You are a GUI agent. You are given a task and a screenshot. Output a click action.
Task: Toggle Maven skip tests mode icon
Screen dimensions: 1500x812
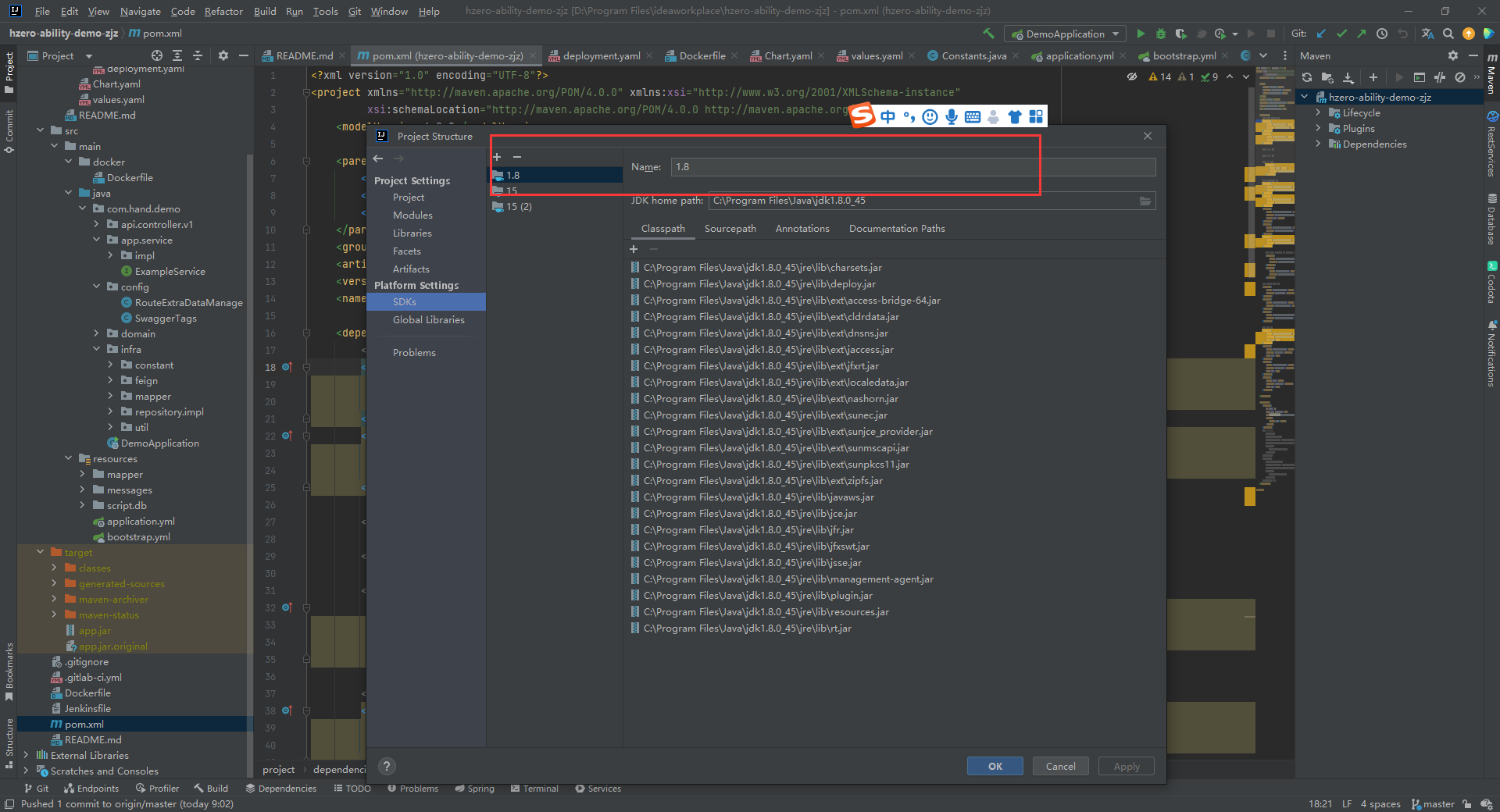point(1459,77)
